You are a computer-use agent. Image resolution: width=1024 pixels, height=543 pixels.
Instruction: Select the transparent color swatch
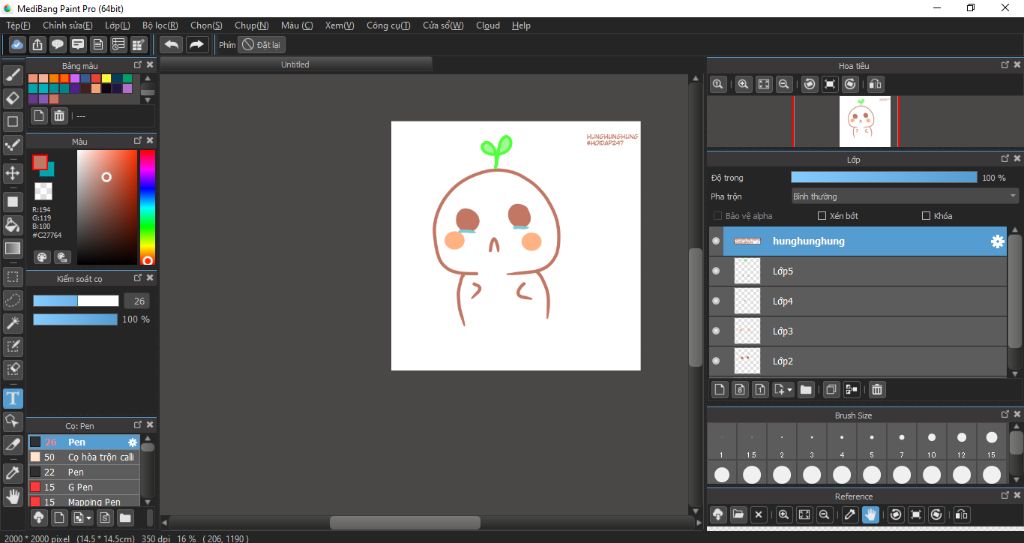point(43,191)
